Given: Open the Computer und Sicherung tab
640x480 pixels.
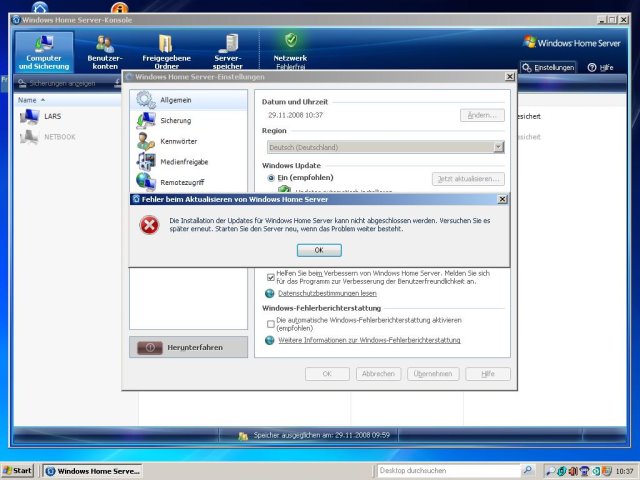Looking at the screenshot, I should click(44, 52).
